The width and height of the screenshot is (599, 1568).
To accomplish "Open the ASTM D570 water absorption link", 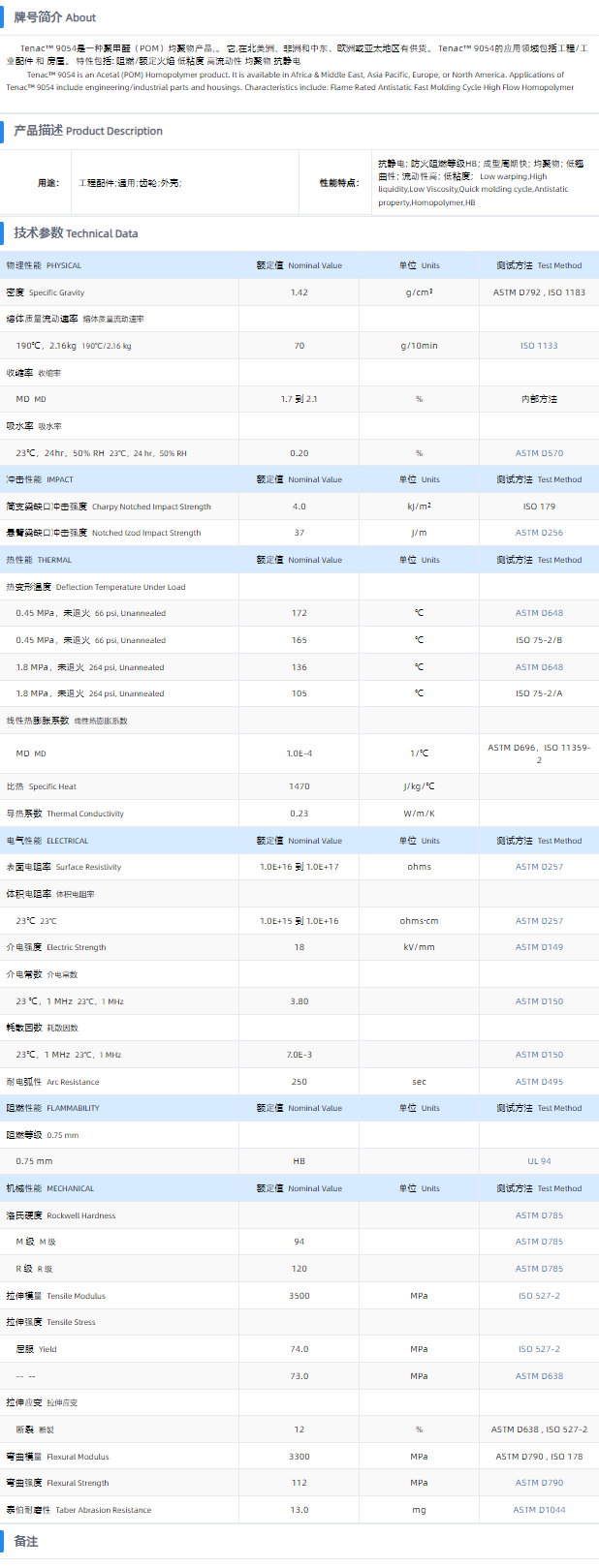I will click(x=539, y=453).
